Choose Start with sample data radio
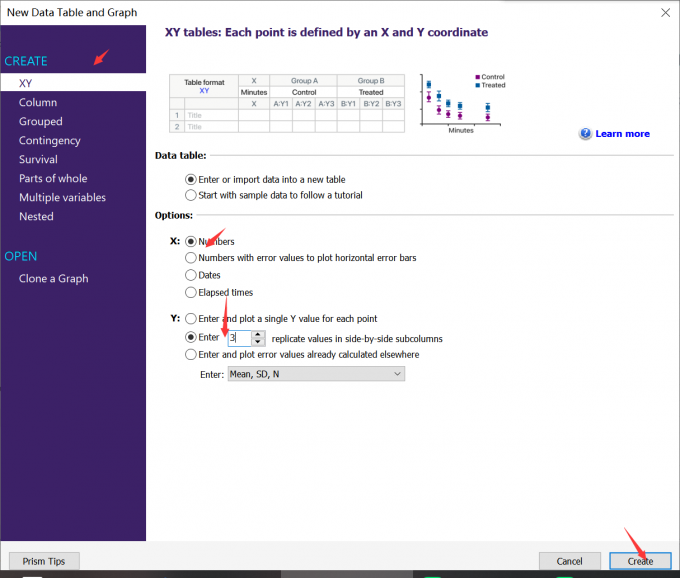The image size is (680, 578). click(x=190, y=195)
